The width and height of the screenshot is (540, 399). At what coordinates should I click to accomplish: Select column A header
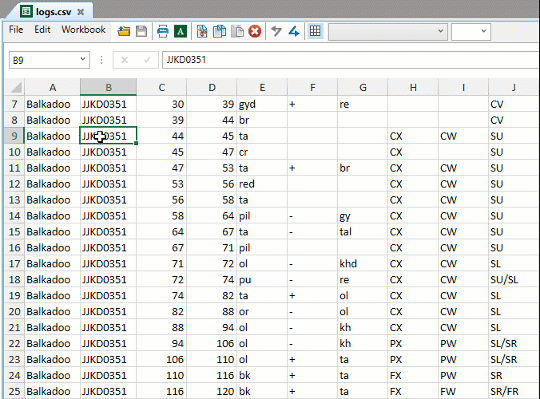[52, 87]
